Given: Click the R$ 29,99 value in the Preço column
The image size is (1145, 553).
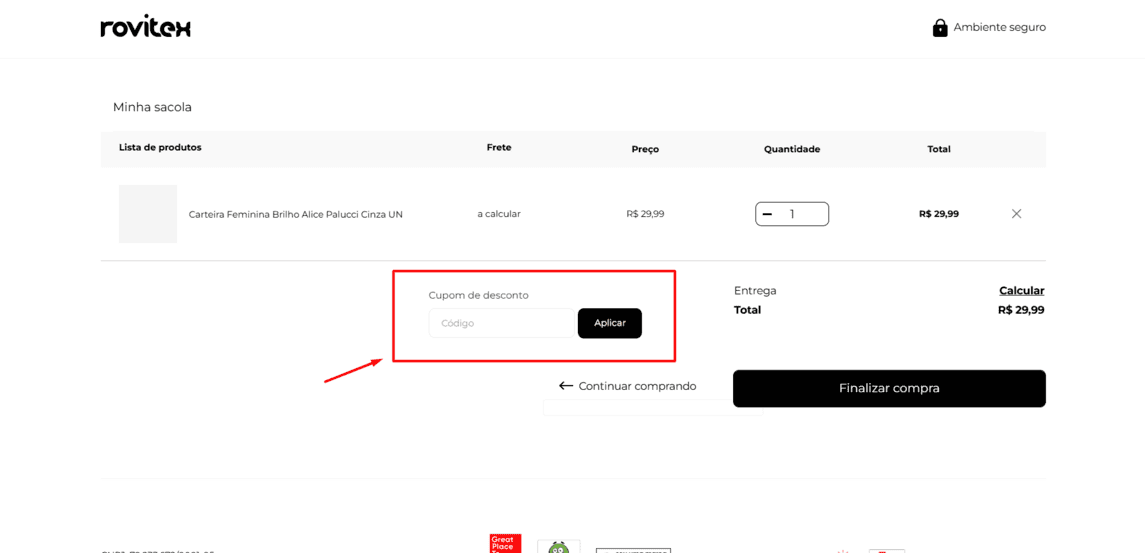Looking at the screenshot, I should 646,214.
